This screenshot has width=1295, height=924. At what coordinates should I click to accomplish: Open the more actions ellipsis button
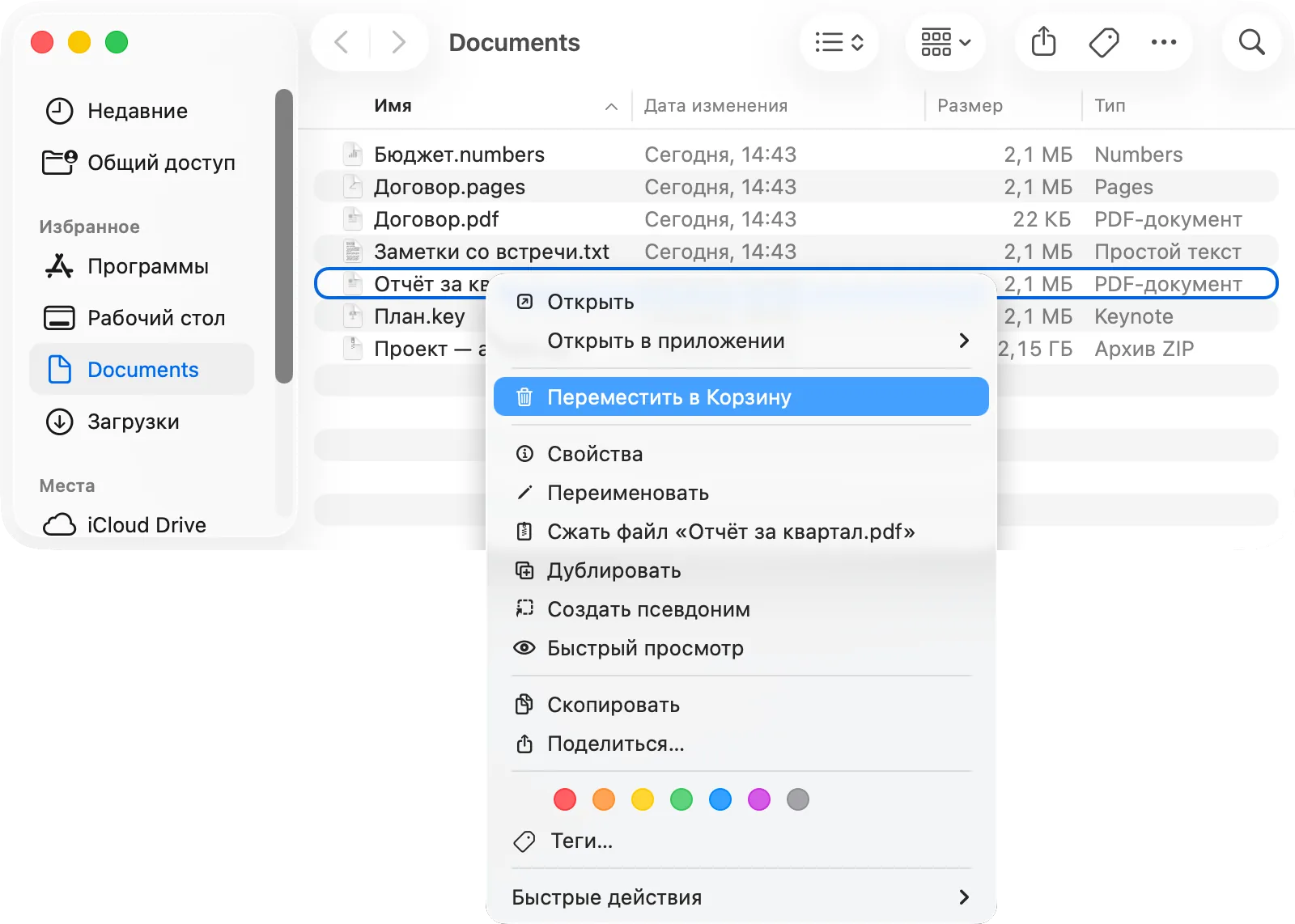pos(1164,42)
